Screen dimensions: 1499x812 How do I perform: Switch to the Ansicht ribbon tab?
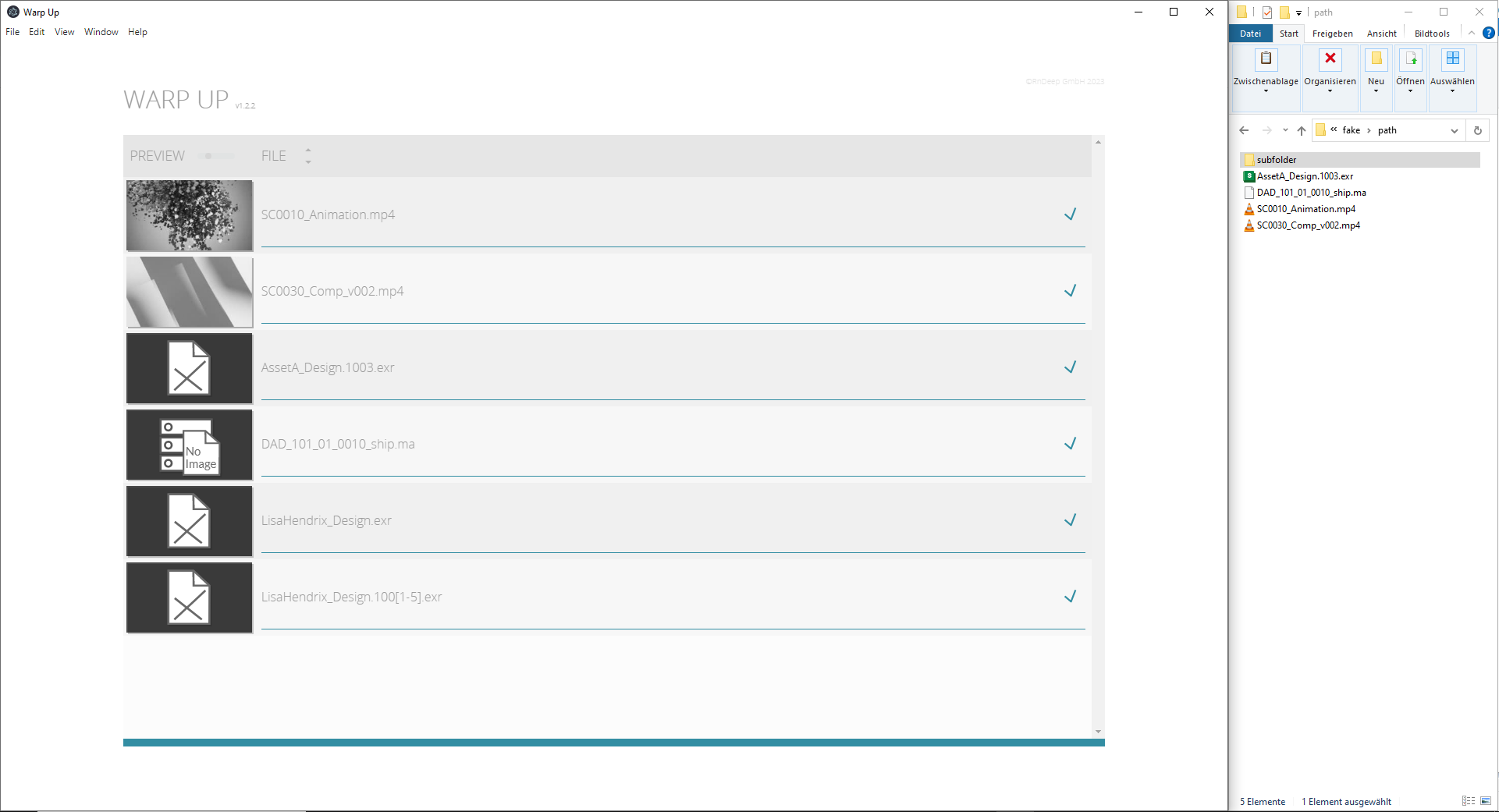pos(1381,34)
